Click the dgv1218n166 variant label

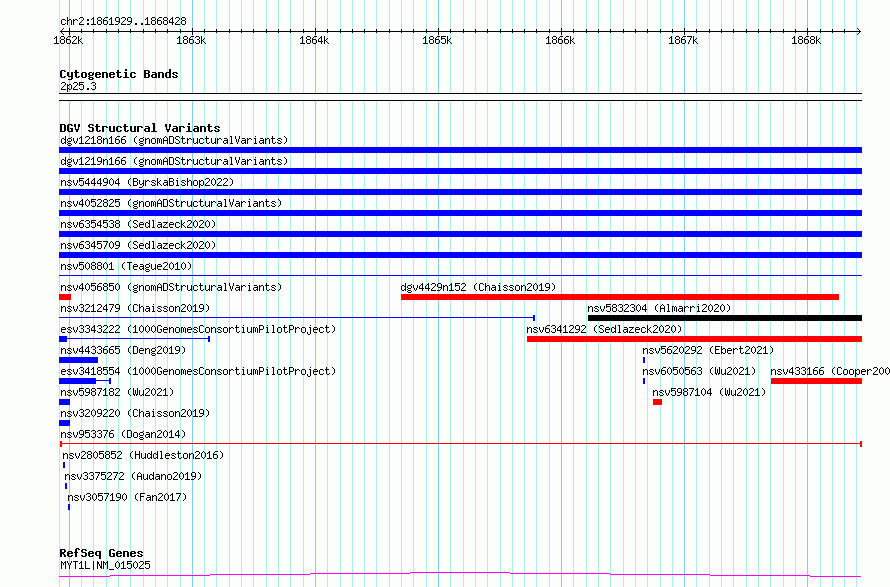point(174,140)
